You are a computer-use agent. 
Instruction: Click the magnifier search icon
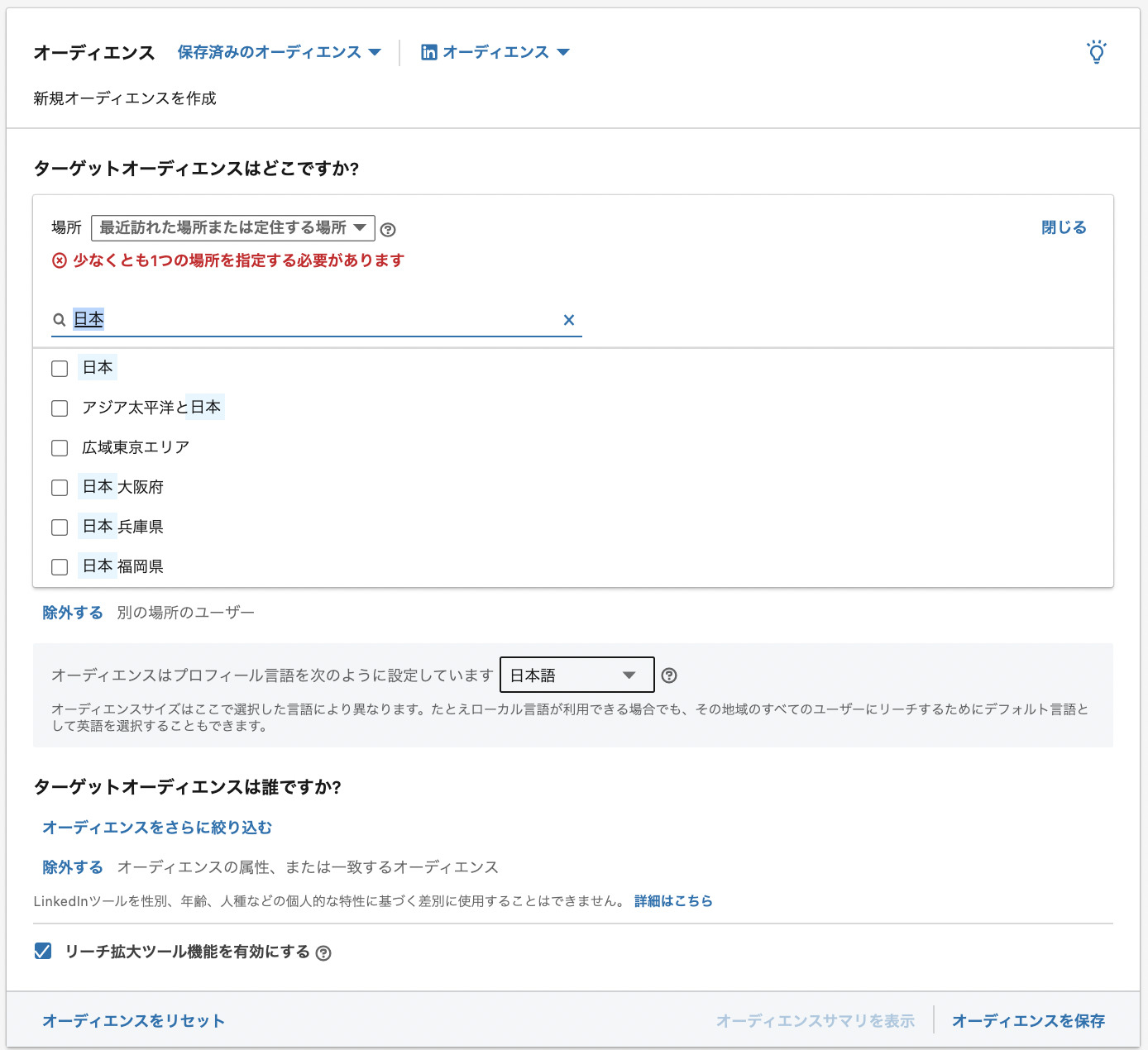click(x=60, y=320)
